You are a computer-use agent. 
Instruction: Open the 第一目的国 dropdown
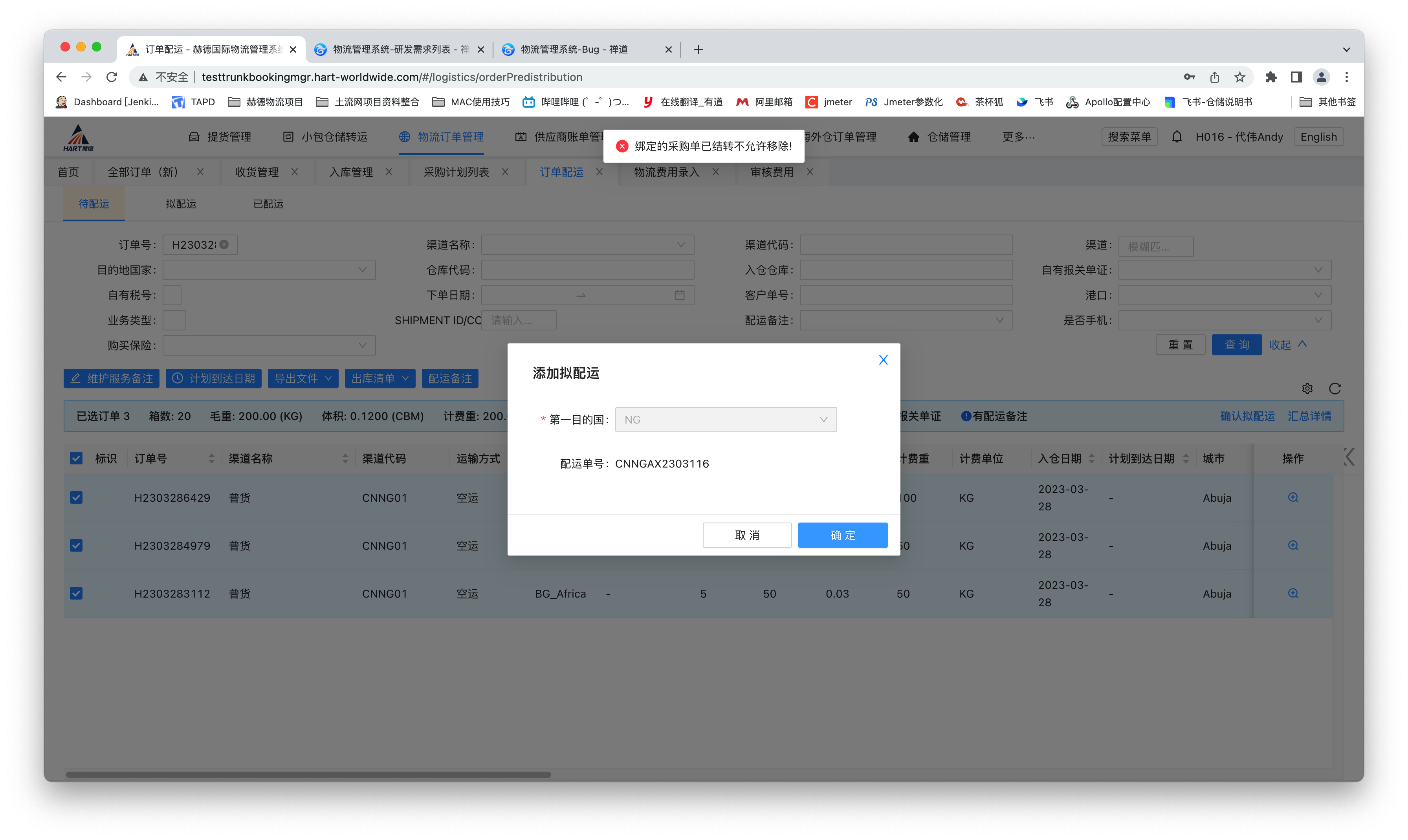[x=726, y=420]
